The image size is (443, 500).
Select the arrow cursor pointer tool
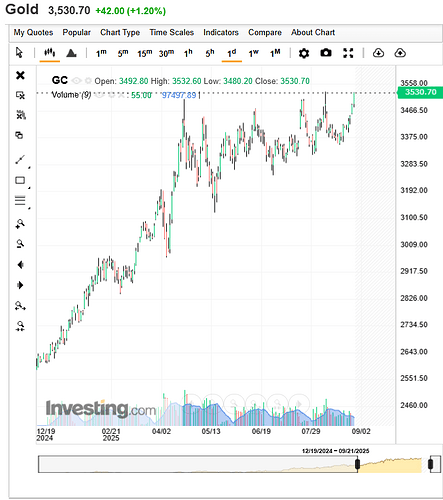[19, 53]
